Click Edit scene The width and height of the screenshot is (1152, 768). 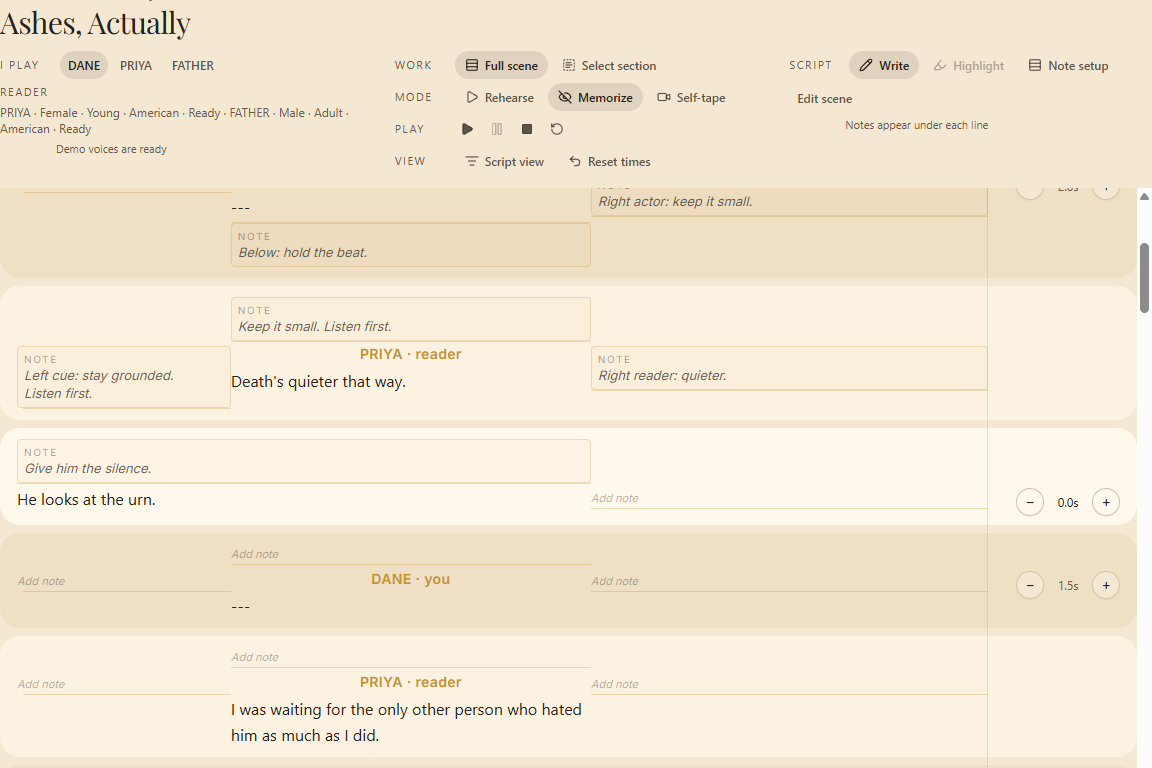(824, 98)
